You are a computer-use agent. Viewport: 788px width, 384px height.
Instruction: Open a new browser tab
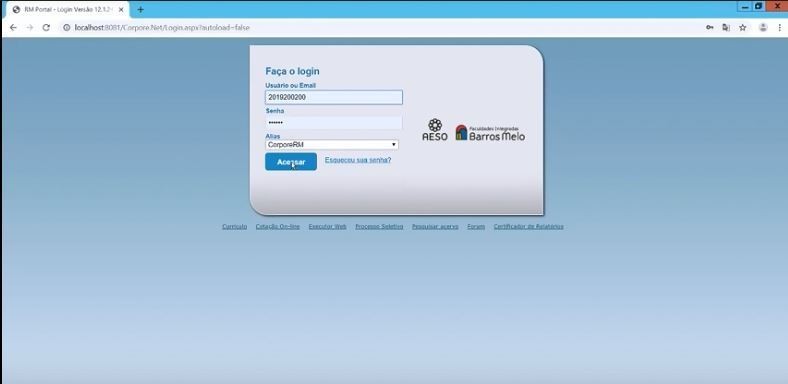coord(140,10)
